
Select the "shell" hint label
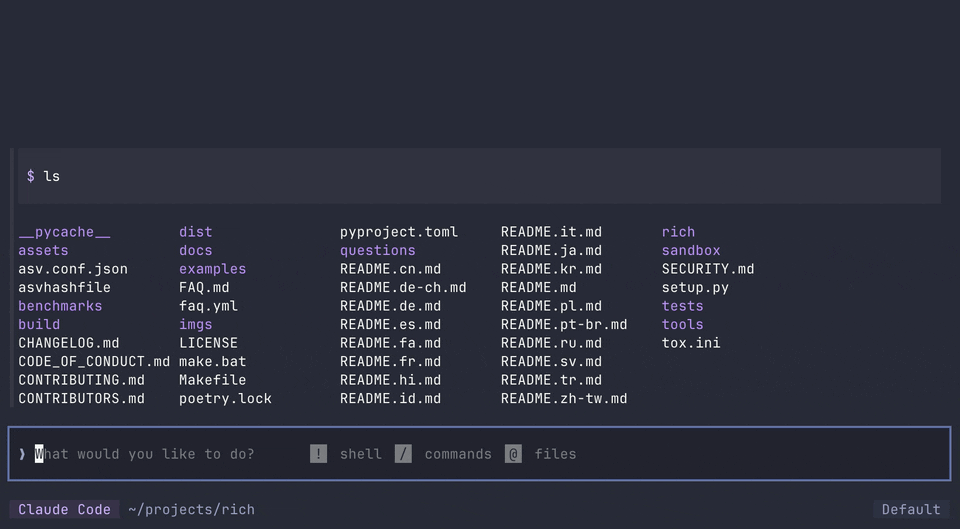(360, 454)
